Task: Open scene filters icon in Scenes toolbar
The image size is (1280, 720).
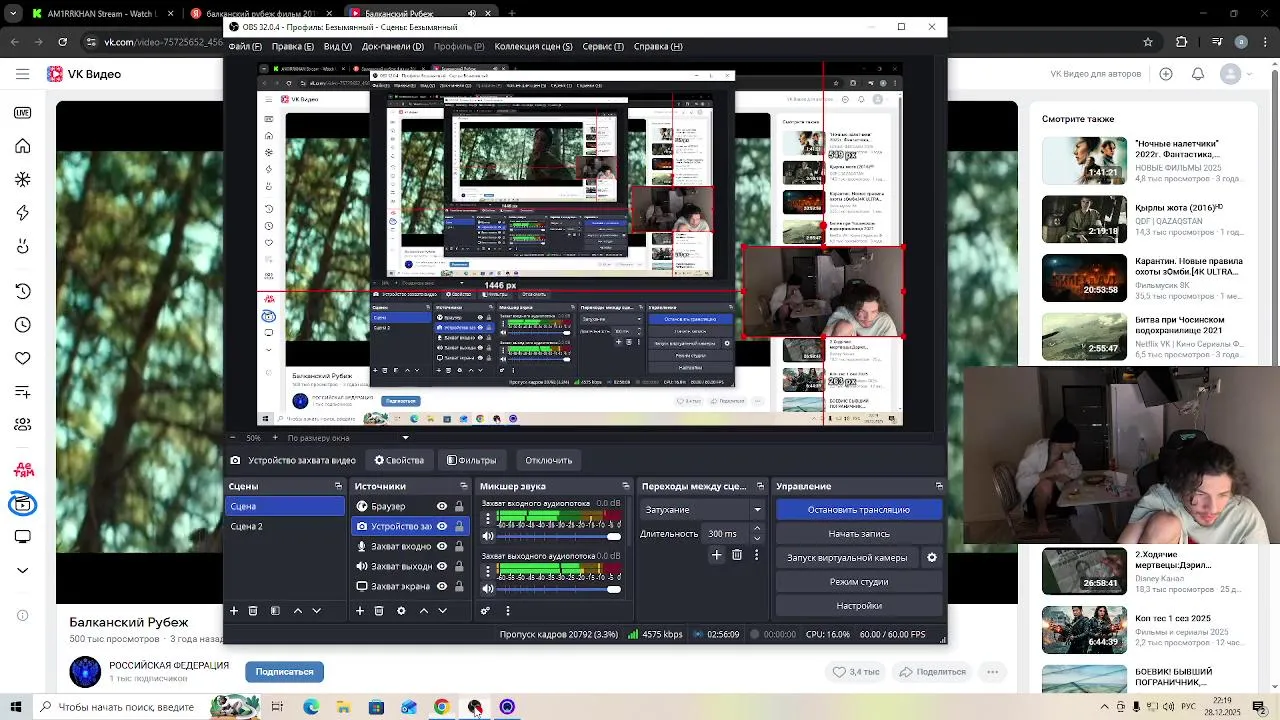Action: [275, 611]
